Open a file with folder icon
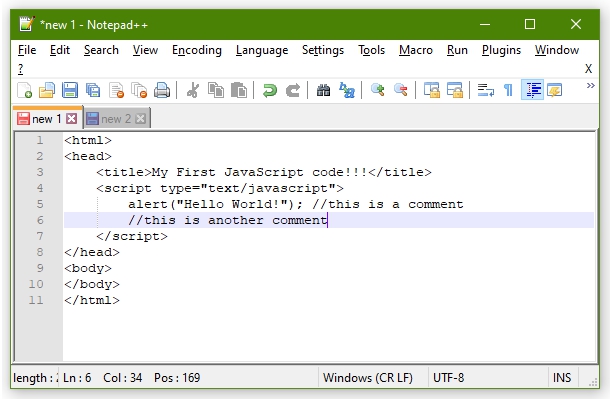The width and height of the screenshot is (610, 399). click(x=47, y=90)
